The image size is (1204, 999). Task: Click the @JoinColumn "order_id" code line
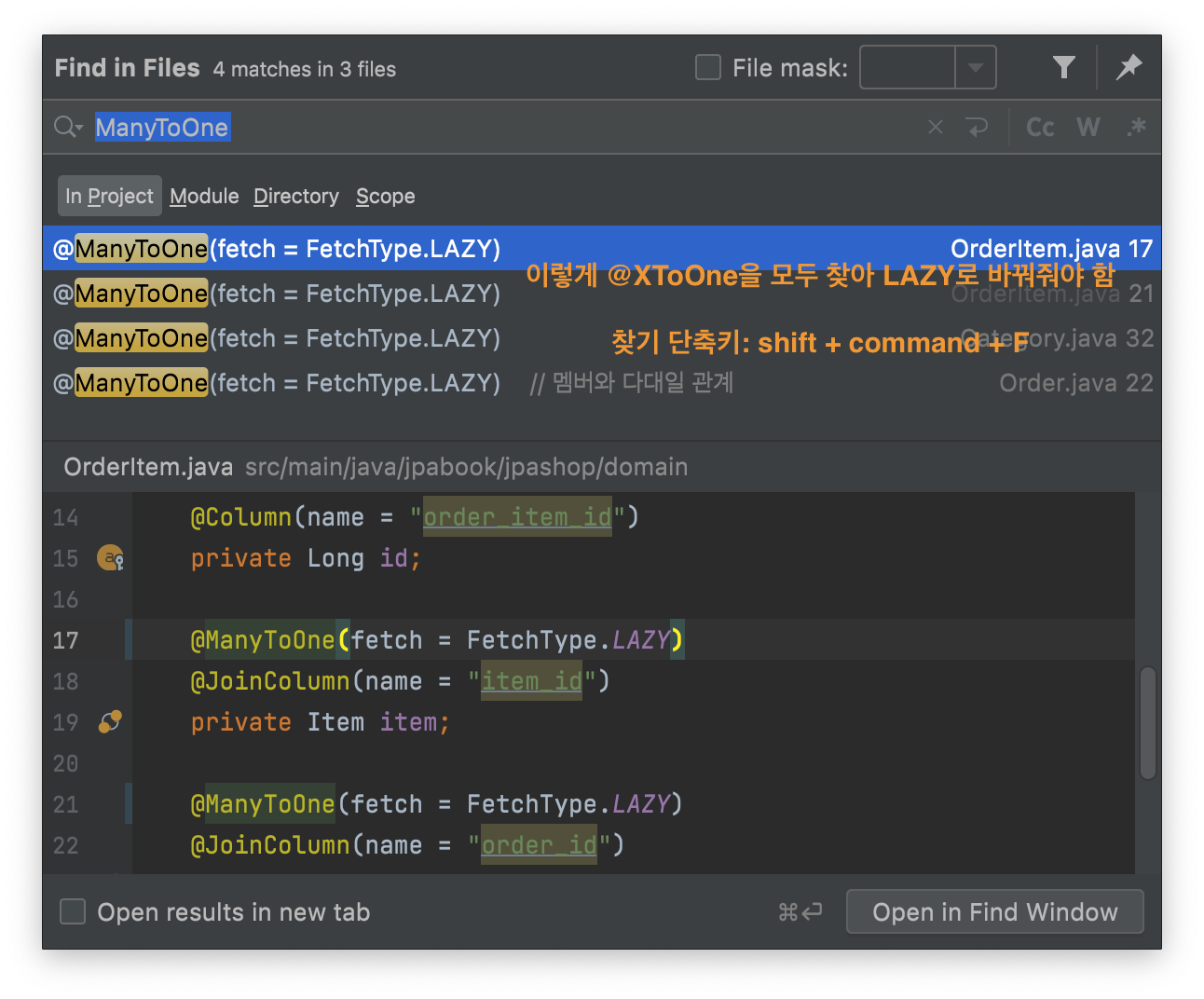coord(407,845)
